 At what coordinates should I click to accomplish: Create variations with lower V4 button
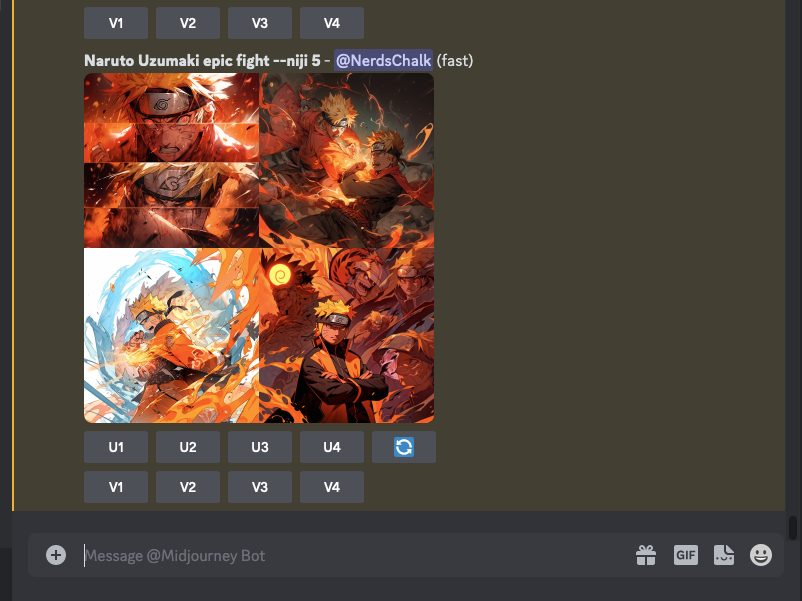tap(331, 487)
